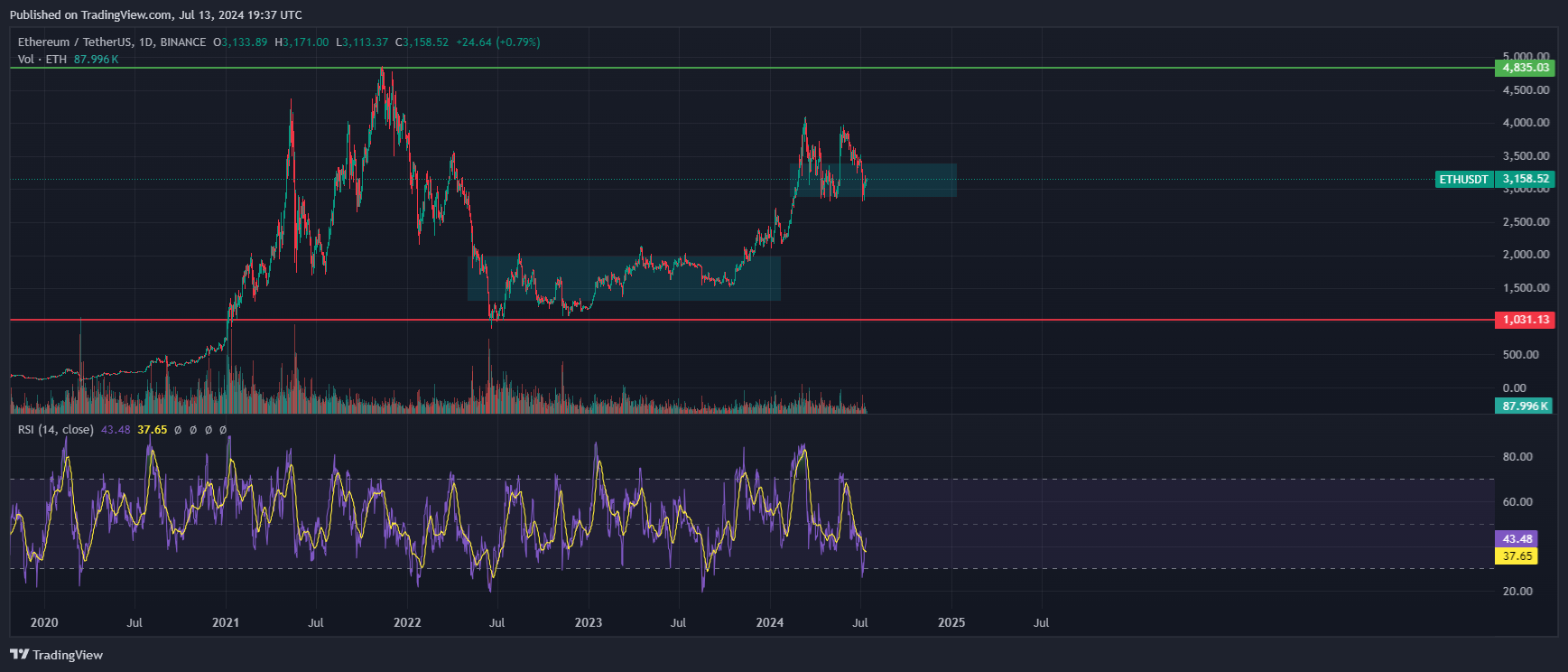Click the +24.64 (+0.79%) change value
The image size is (1568, 672).
[498, 42]
